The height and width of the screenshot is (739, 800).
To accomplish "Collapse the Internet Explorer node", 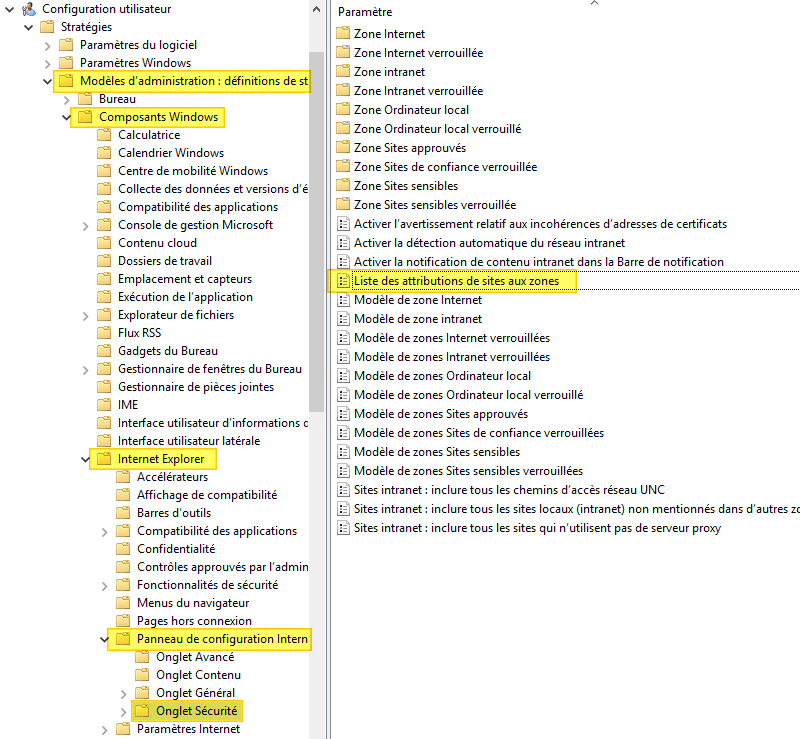I will [x=85, y=459].
